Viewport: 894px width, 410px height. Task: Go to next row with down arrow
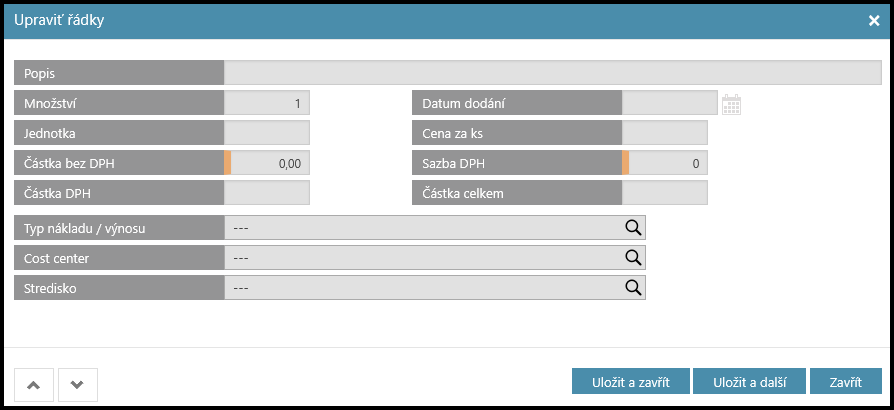click(x=78, y=384)
